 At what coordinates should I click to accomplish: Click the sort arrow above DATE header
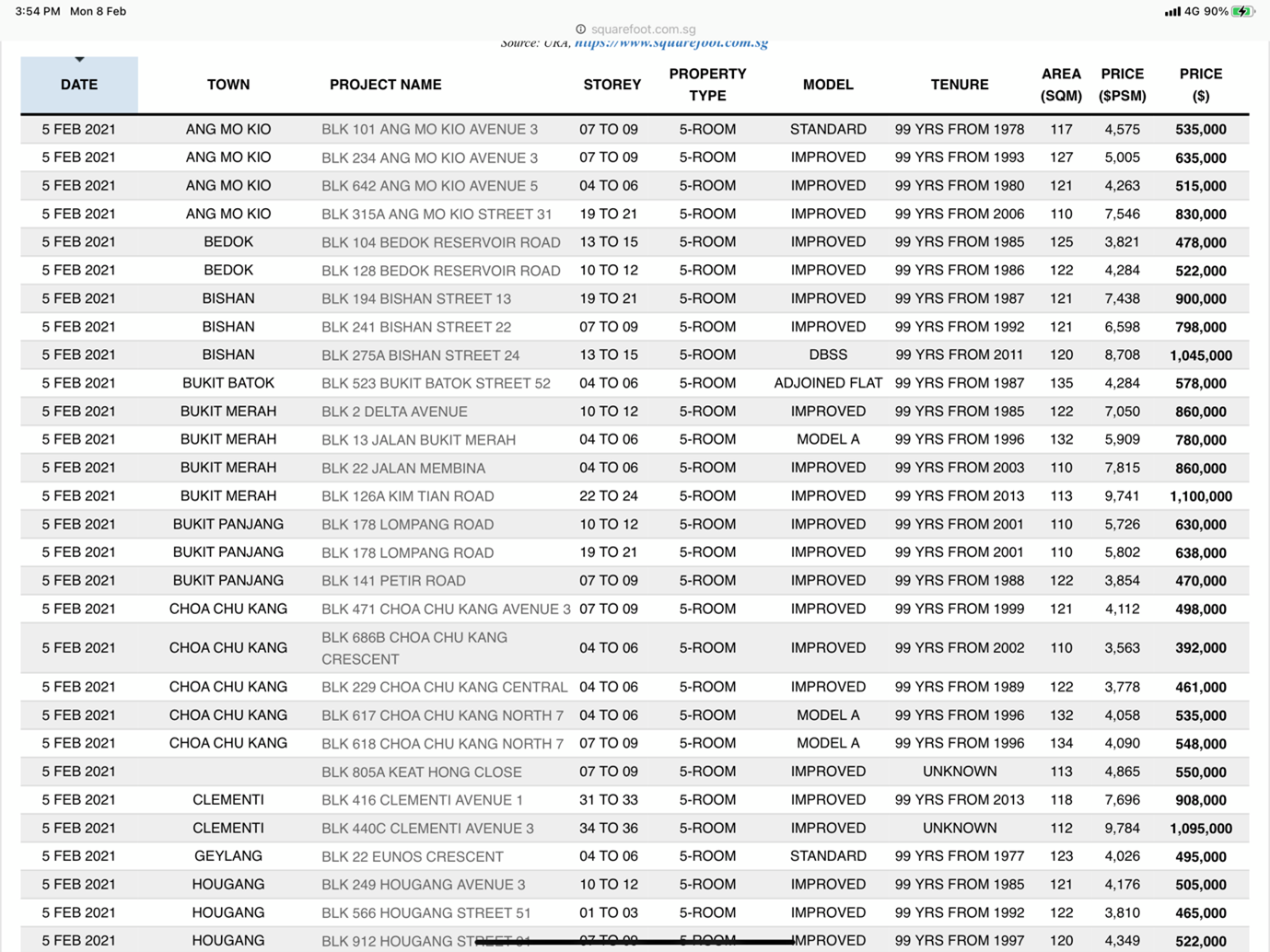[x=79, y=60]
